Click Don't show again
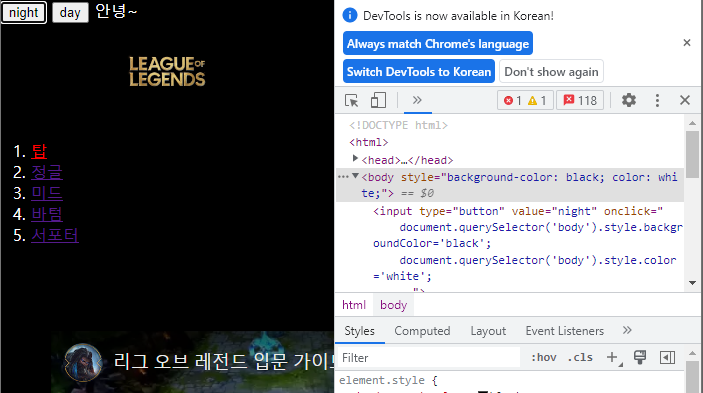The width and height of the screenshot is (703, 393). click(x=551, y=72)
